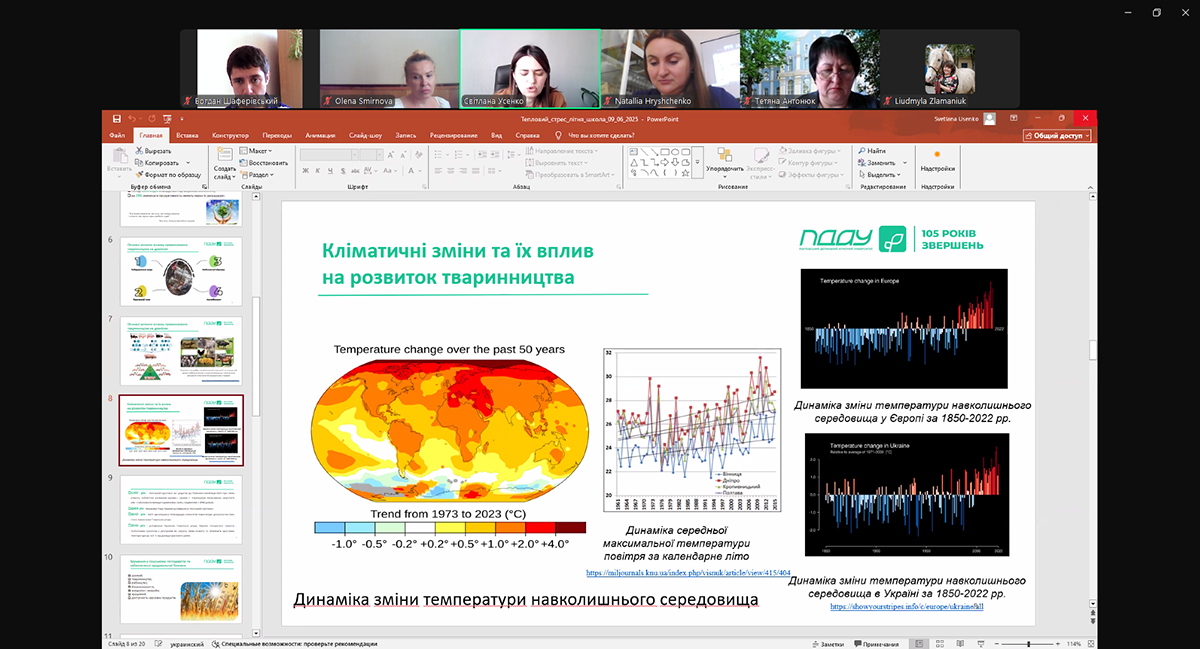Open the showyourstripes.info Ukraine link

tap(907, 606)
